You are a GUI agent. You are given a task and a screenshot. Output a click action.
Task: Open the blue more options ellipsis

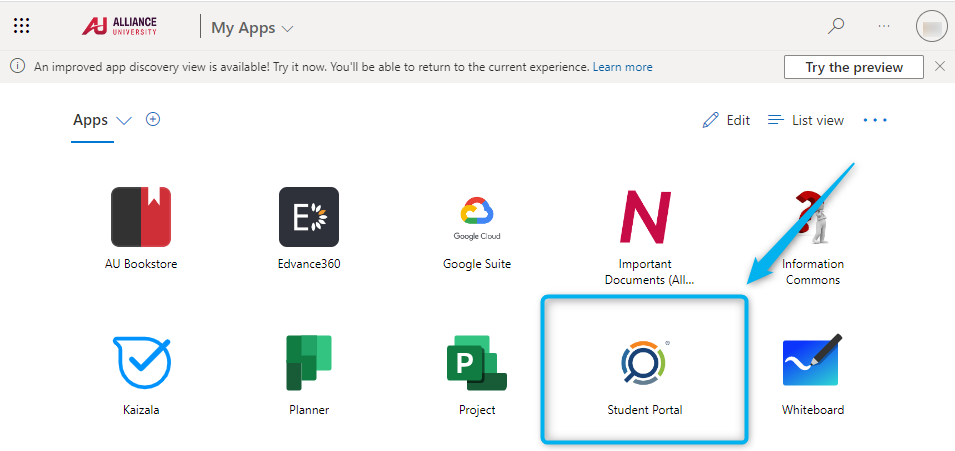(875, 120)
